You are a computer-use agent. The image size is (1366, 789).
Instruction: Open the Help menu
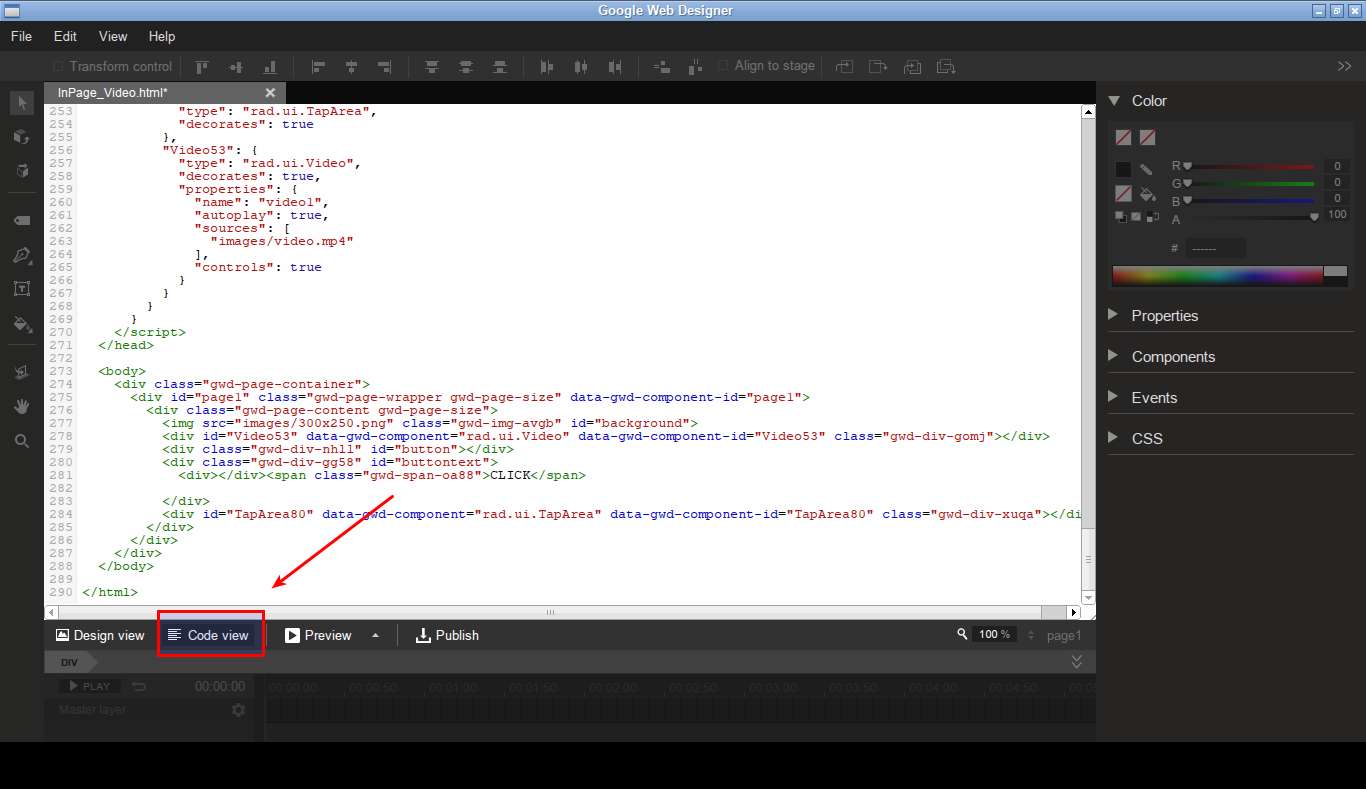click(162, 36)
